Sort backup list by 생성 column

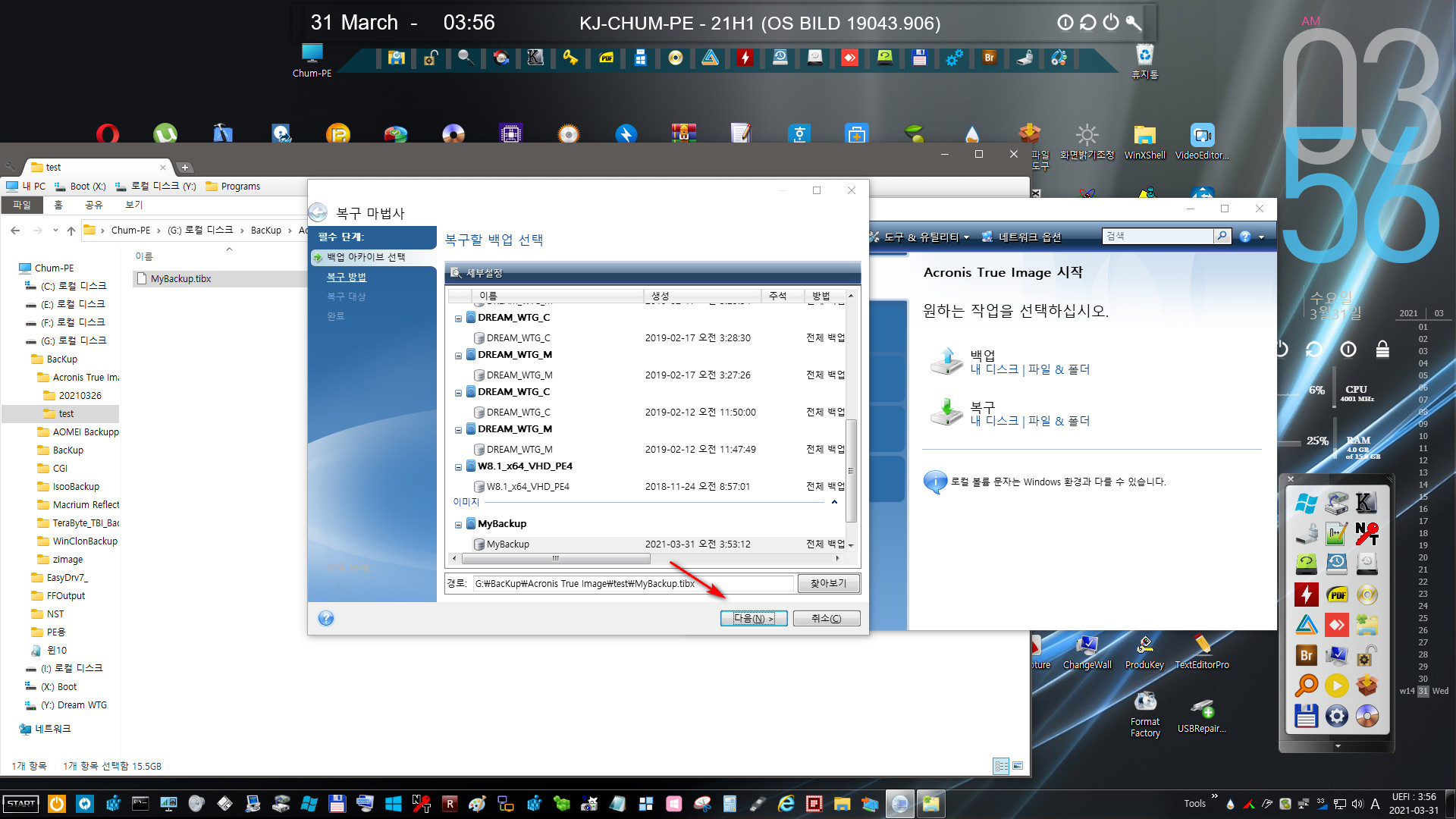[702, 296]
